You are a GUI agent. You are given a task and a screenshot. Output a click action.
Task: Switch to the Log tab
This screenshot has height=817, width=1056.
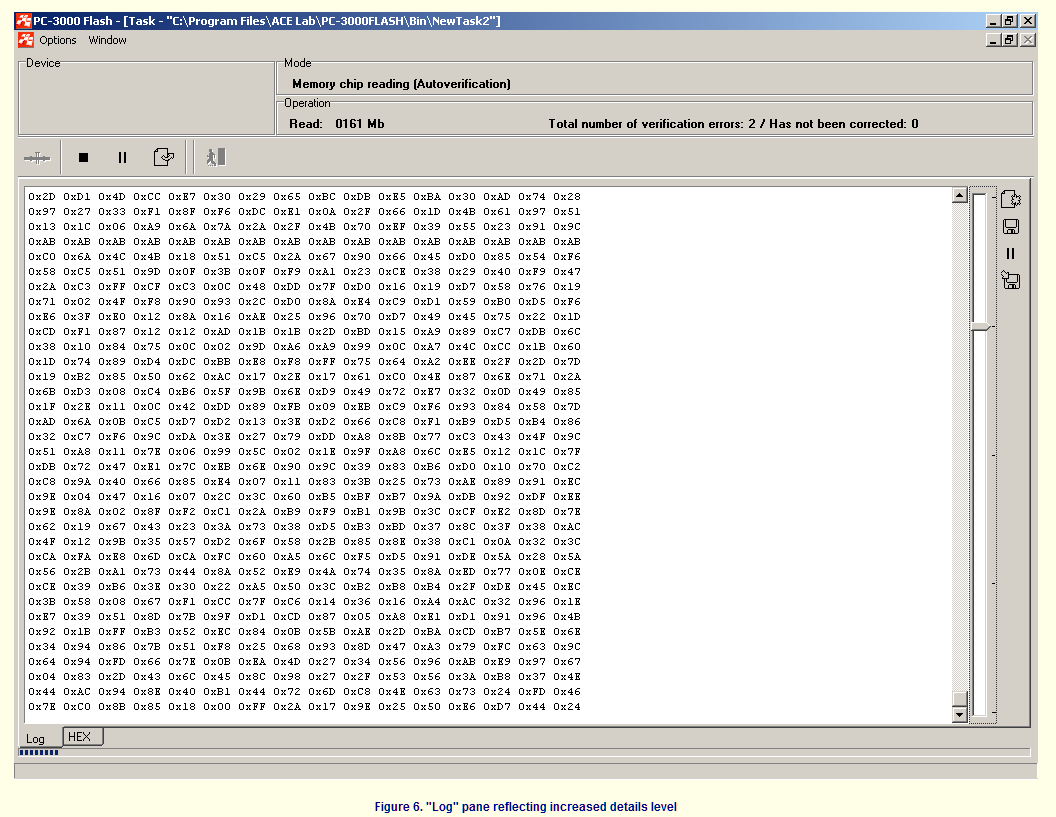click(35, 739)
